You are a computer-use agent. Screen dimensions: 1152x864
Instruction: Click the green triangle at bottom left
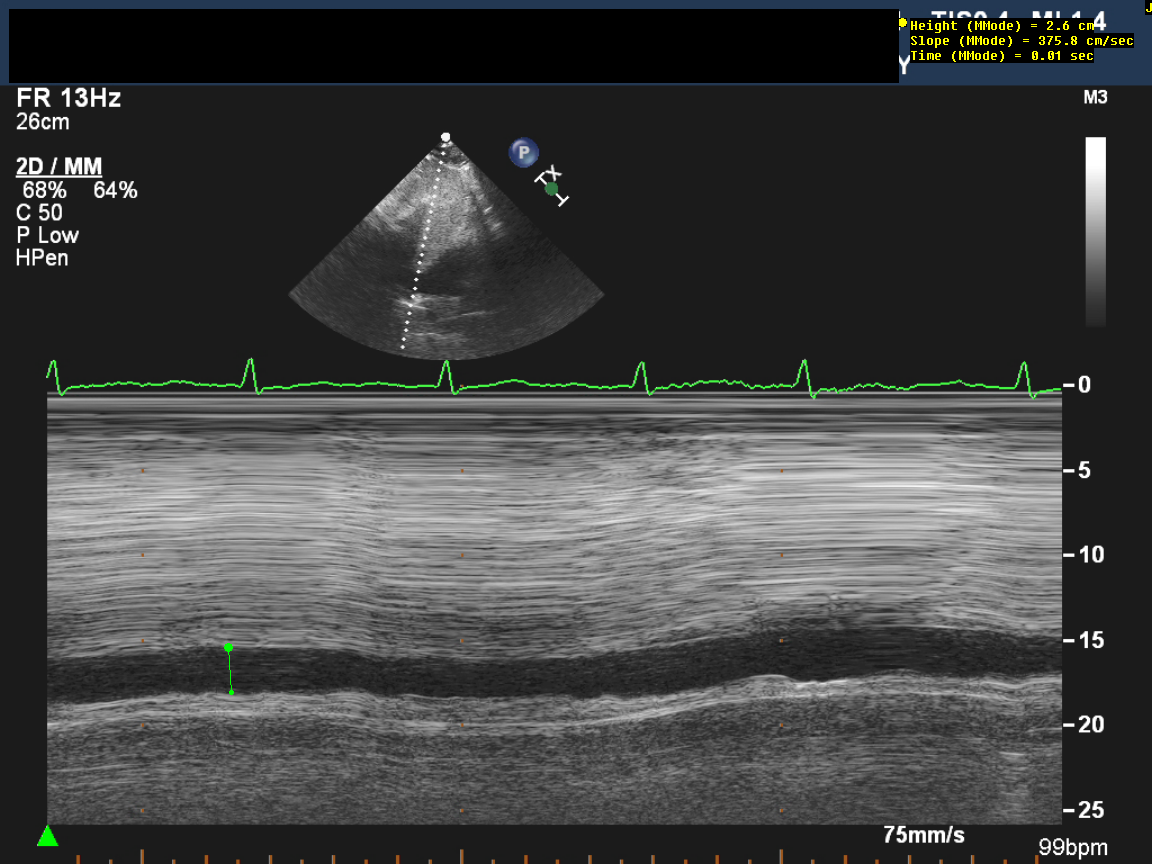[47, 836]
